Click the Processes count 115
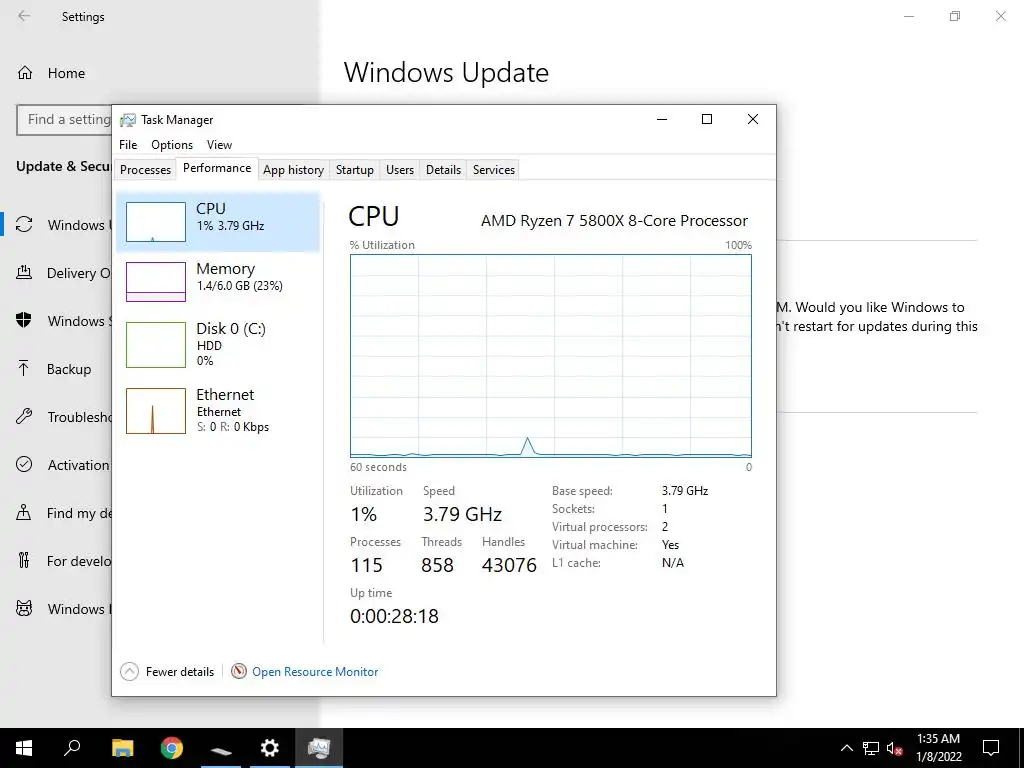1024x768 pixels. click(366, 565)
